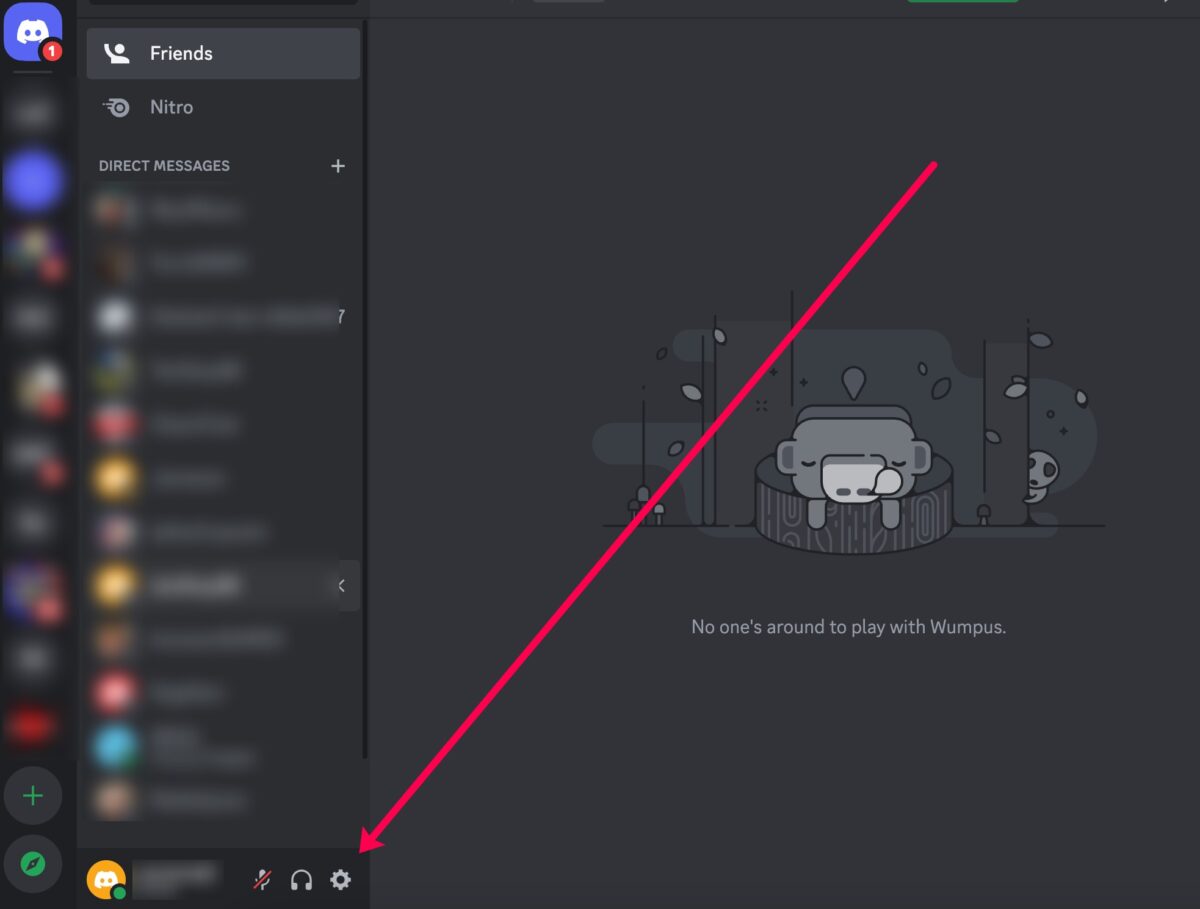The width and height of the screenshot is (1200, 909).
Task: Click your avatar in the user panel
Action: tap(106, 879)
